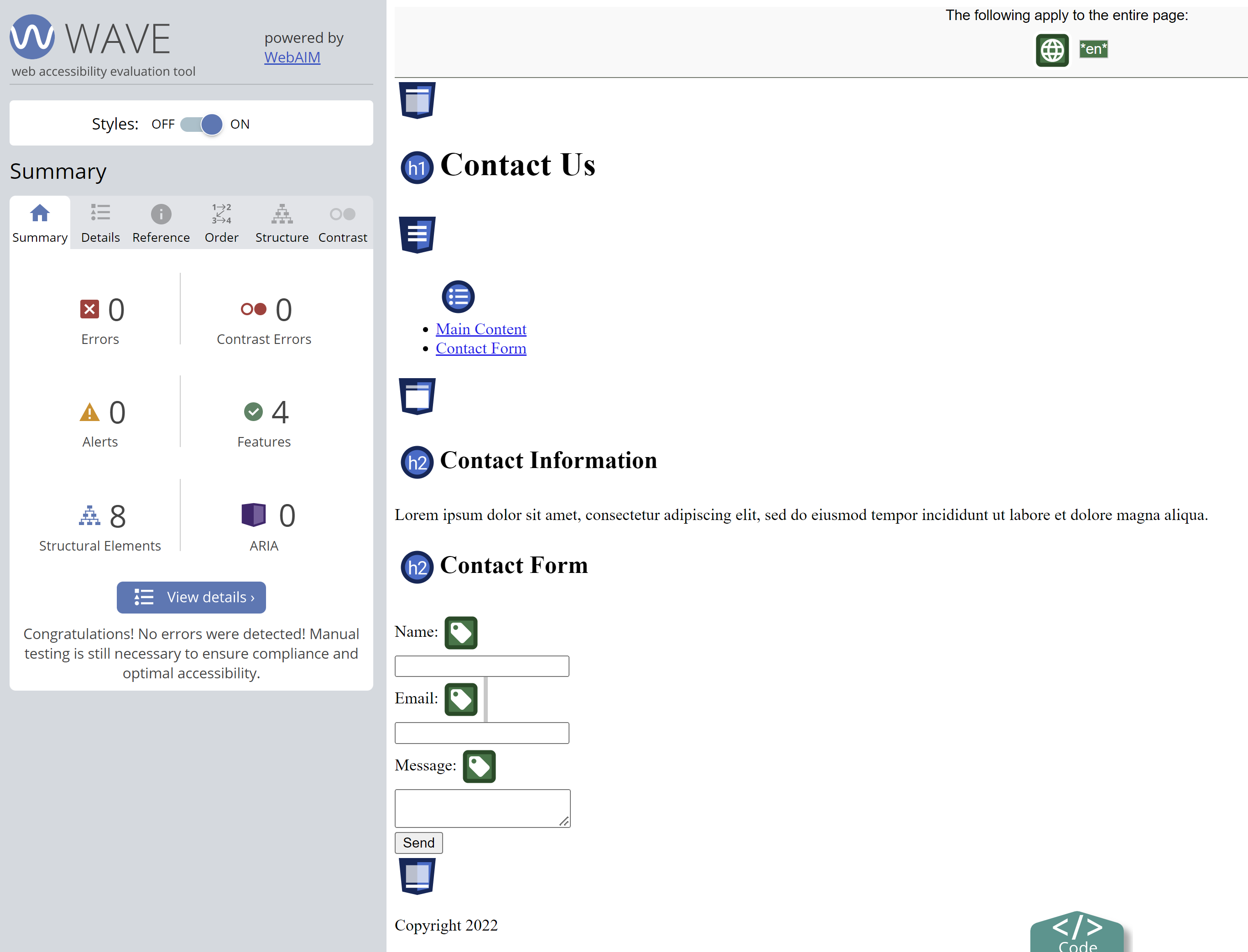Click the green Features checkmark icon
1248x952 pixels.
pos(253,412)
